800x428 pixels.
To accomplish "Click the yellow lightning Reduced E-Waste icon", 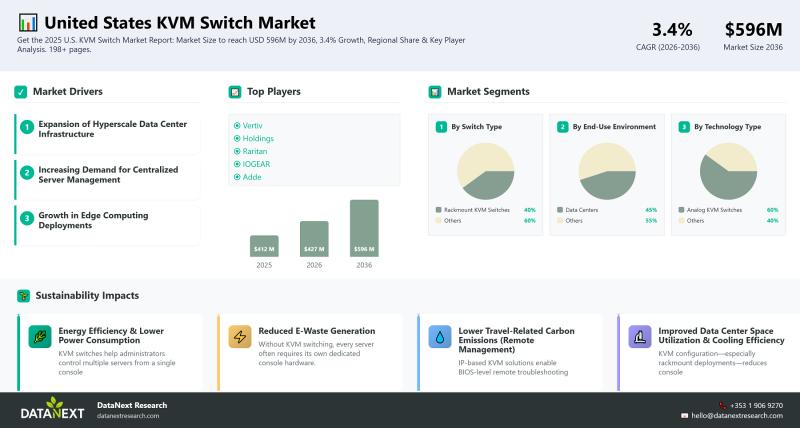I will [x=239, y=337].
